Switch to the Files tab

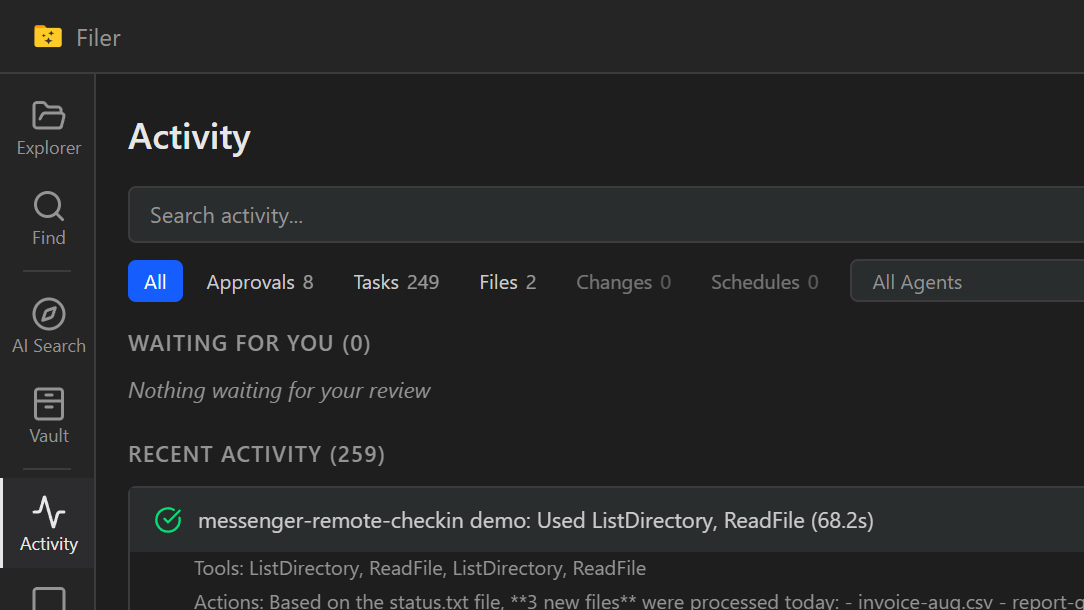[507, 282]
